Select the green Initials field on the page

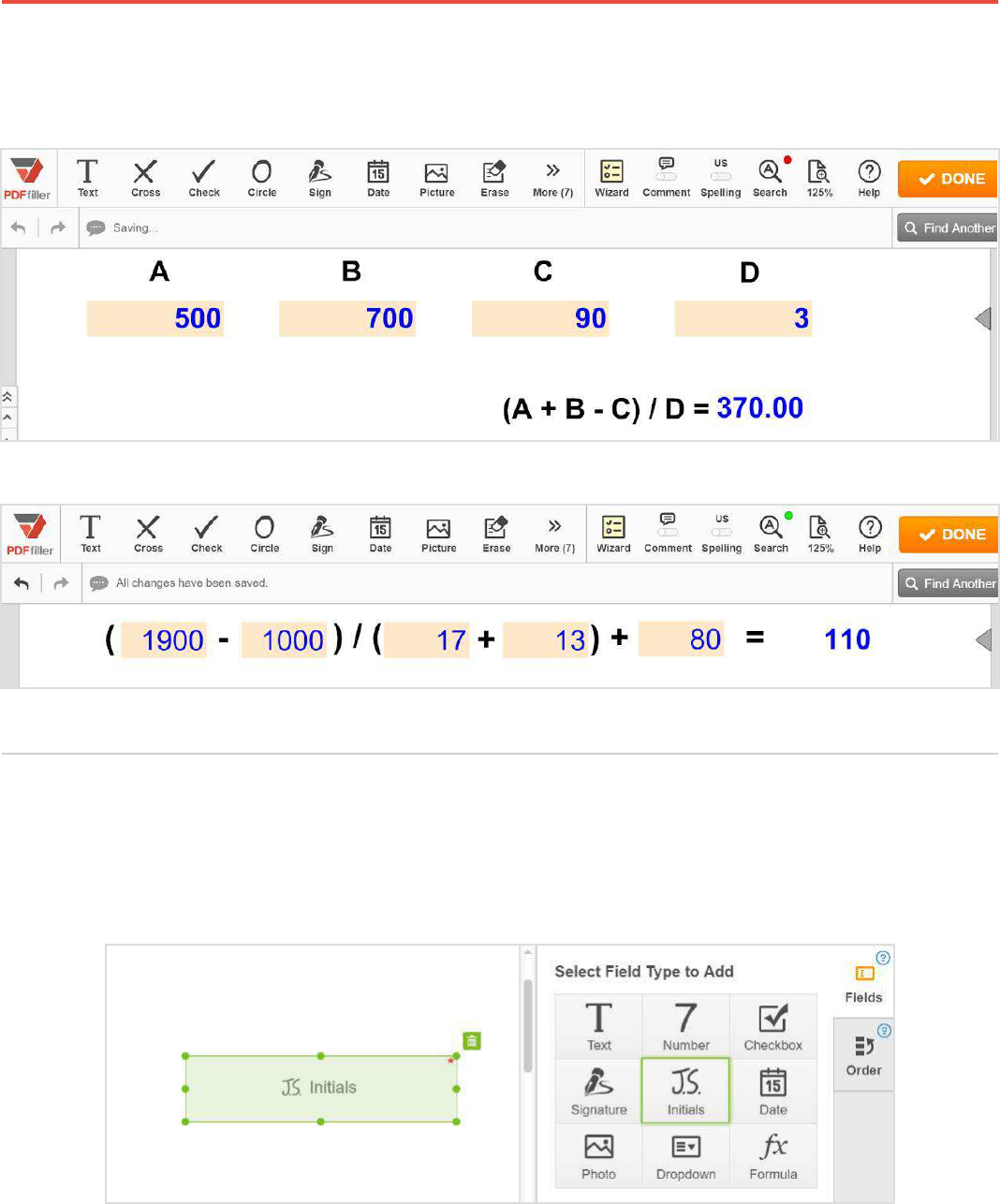[x=320, y=1088]
